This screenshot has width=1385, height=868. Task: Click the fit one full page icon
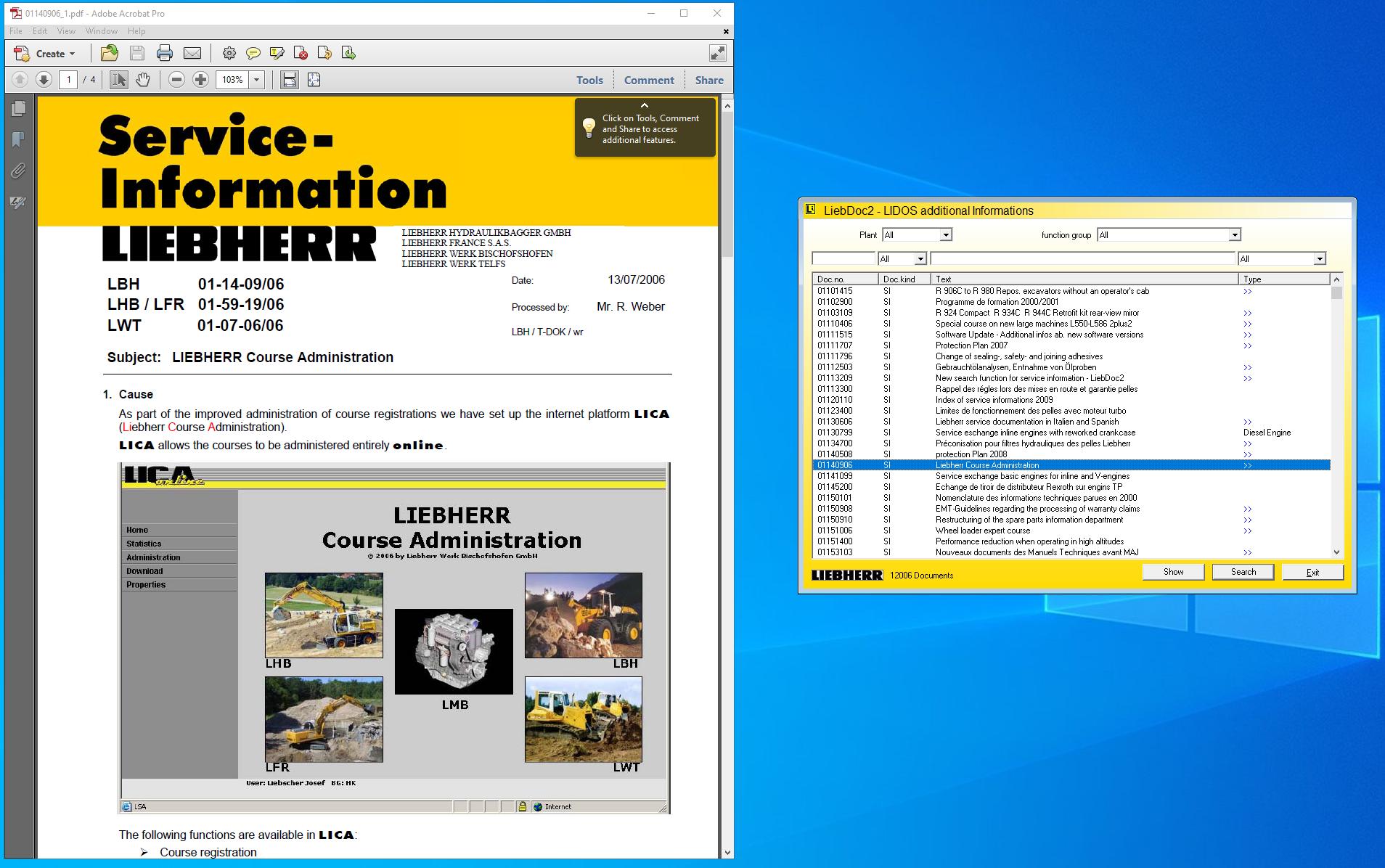pos(314,80)
